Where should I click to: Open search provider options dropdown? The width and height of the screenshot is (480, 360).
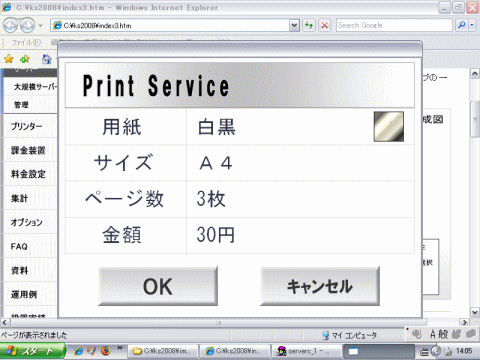[472, 25]
